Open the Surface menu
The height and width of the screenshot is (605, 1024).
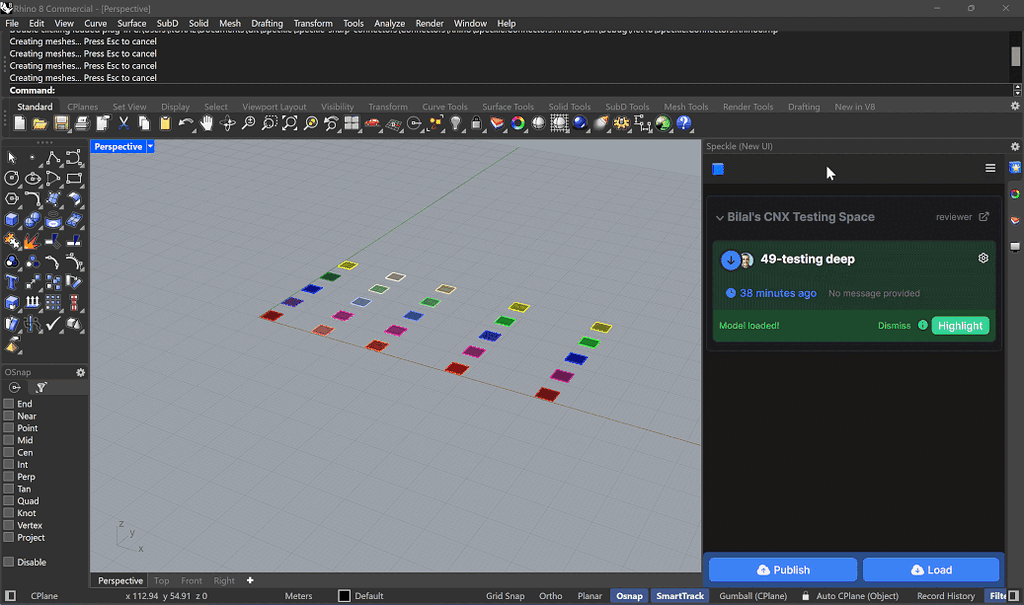coord(131,23)
